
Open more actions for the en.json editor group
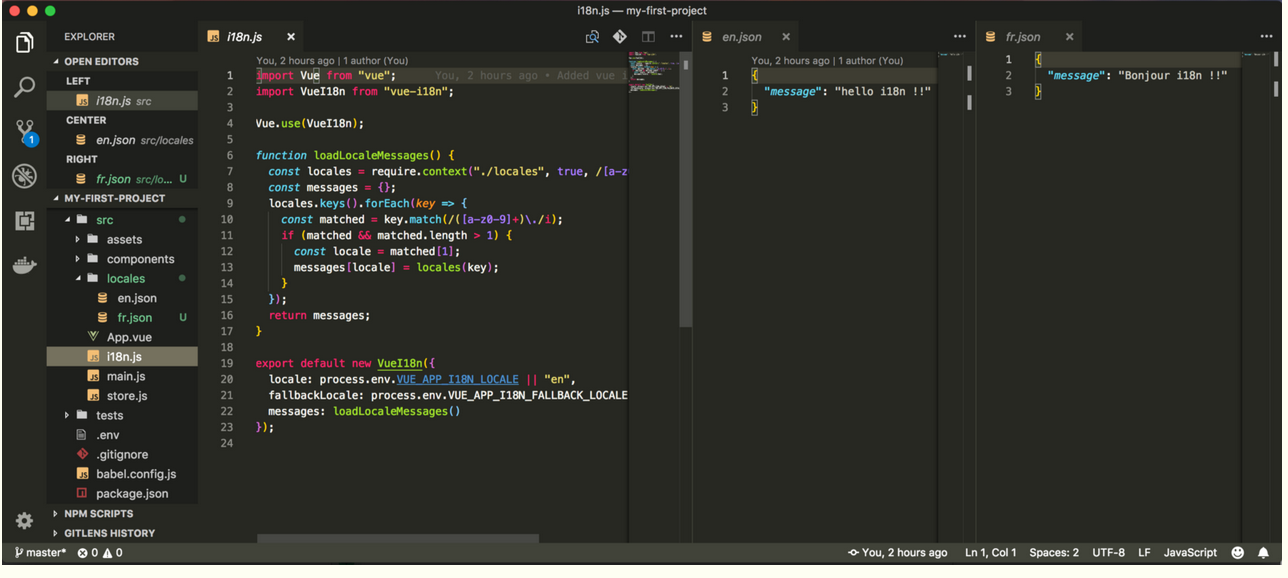(x=960, y=37)
